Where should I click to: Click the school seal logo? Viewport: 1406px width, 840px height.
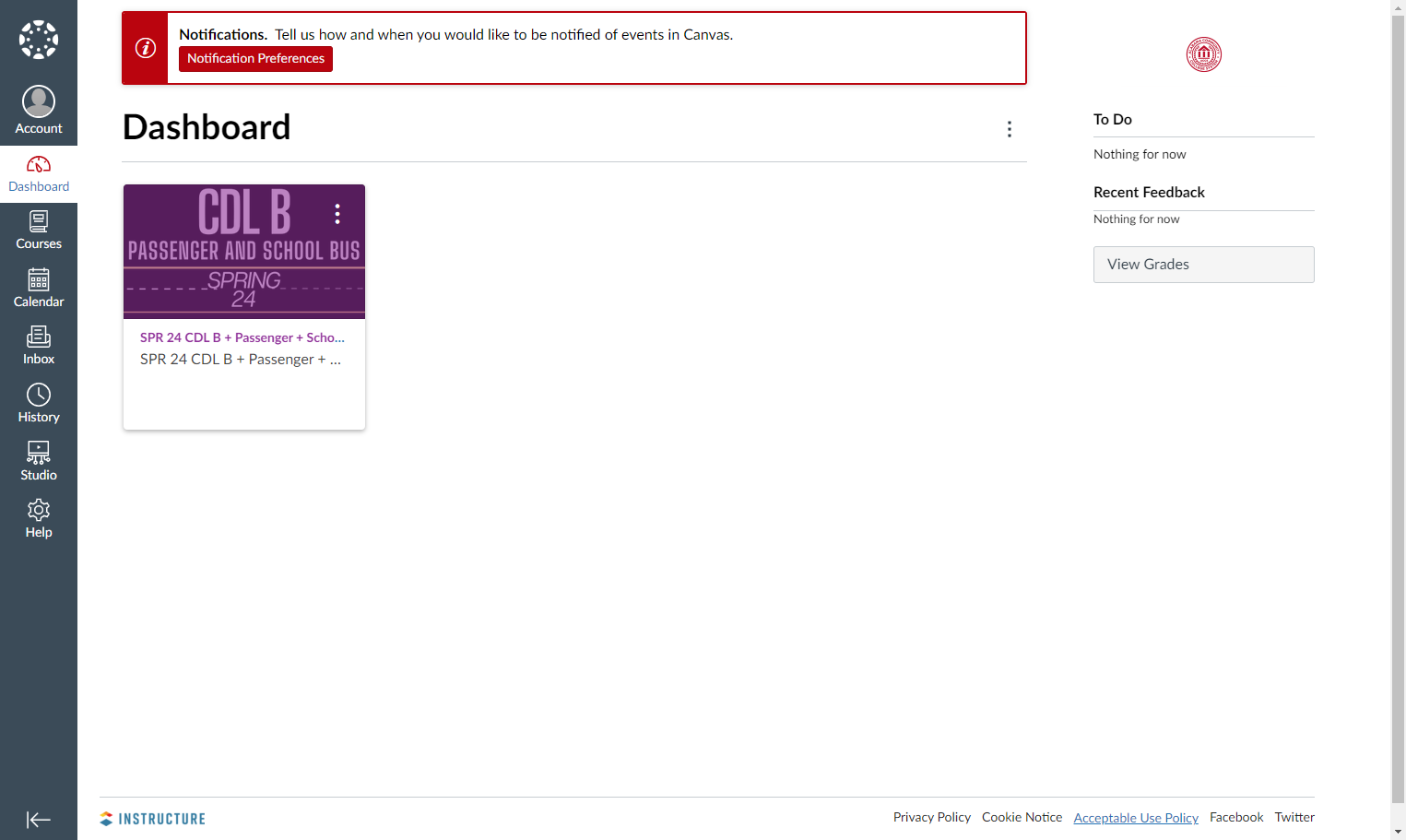[1204, 54]
